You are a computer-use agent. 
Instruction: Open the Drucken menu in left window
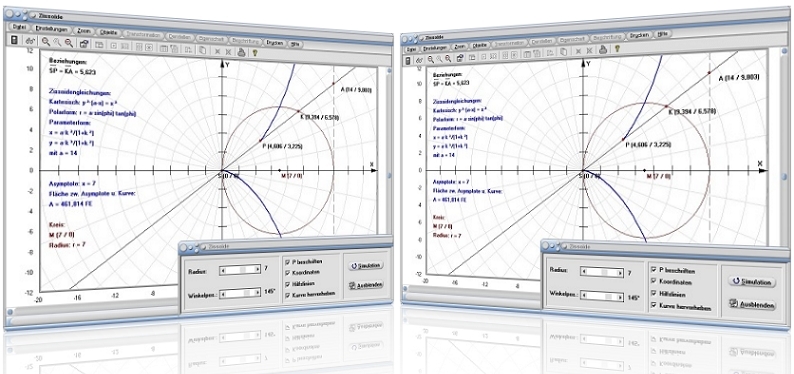tap(274, 43)
